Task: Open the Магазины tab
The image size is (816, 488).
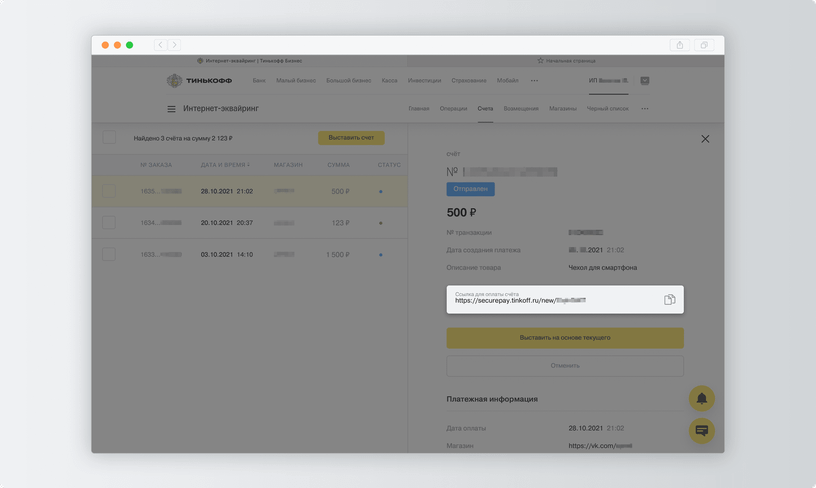Action: (563, 108)
